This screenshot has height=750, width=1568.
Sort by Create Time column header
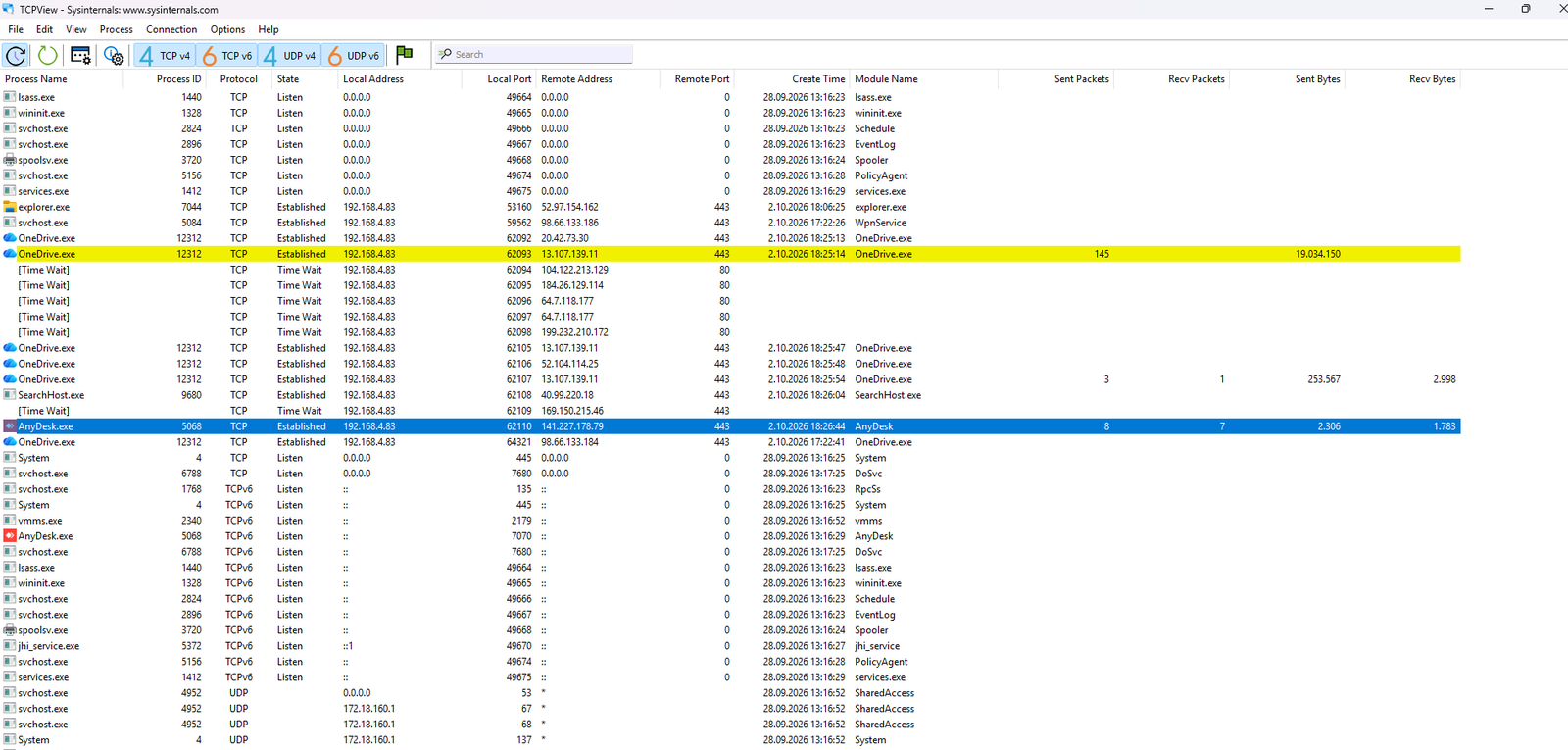[x=792, y=79]
